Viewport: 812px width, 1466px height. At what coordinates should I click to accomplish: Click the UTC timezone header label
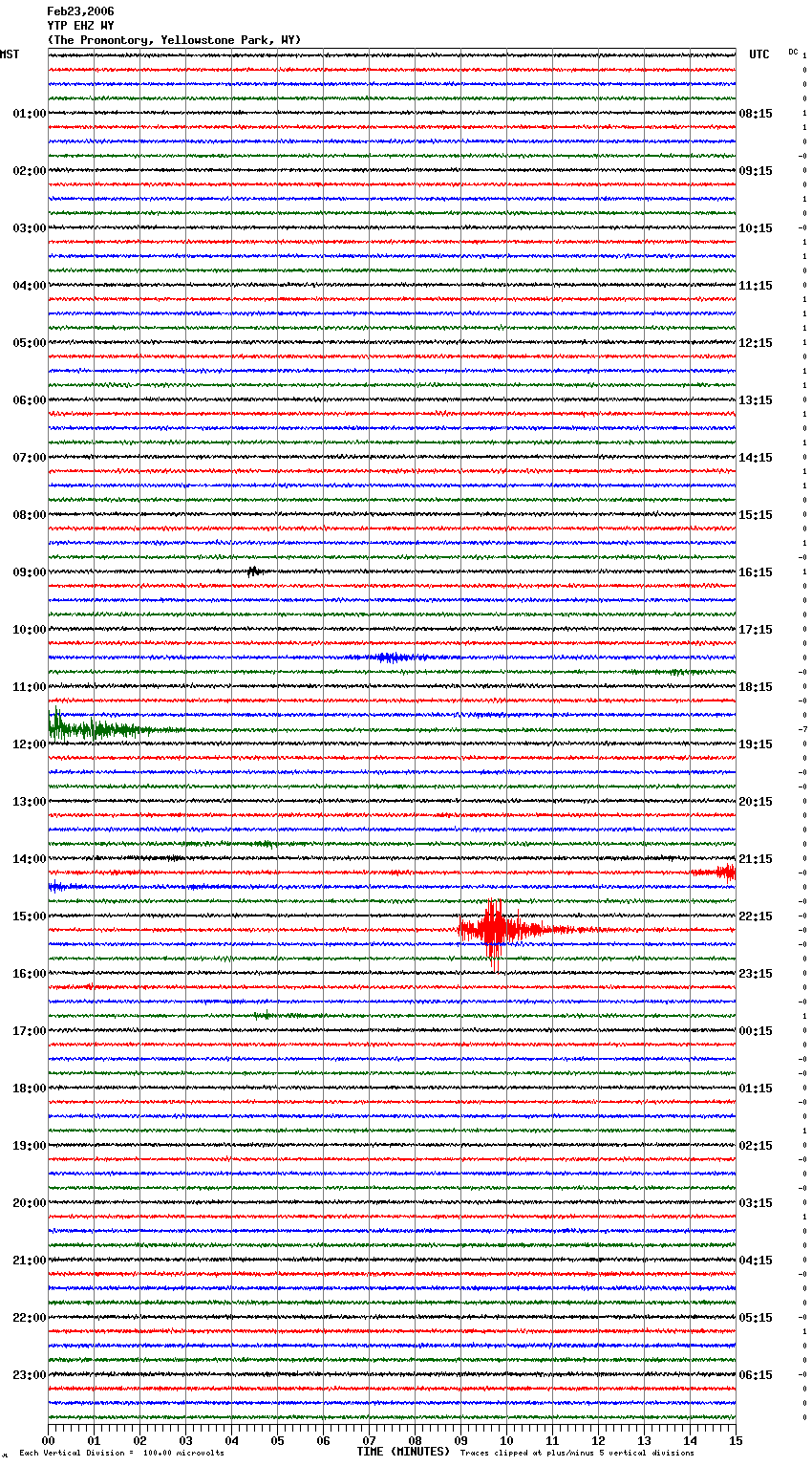point(759,54)
